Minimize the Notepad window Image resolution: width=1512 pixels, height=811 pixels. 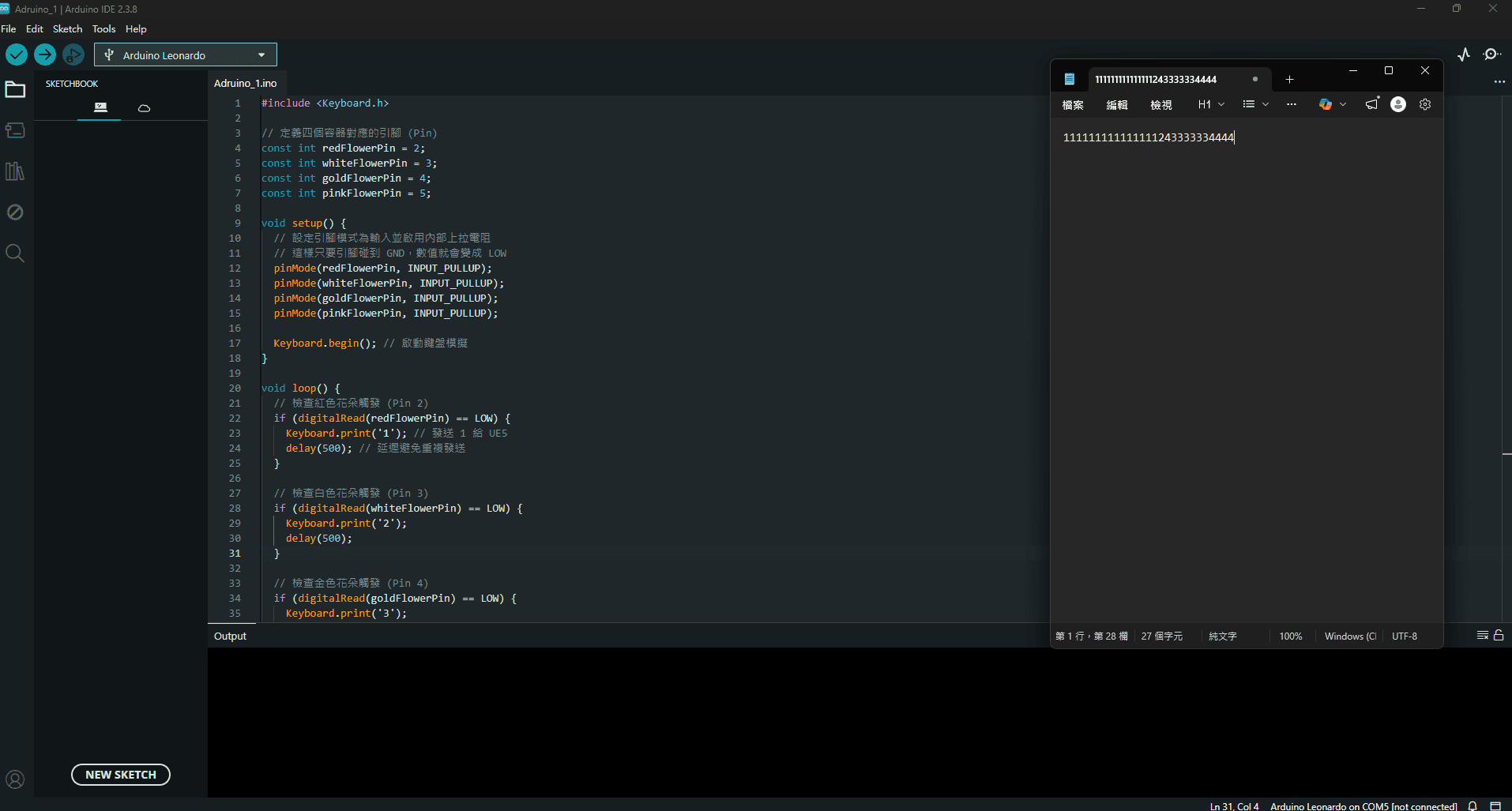point(1352,70)
